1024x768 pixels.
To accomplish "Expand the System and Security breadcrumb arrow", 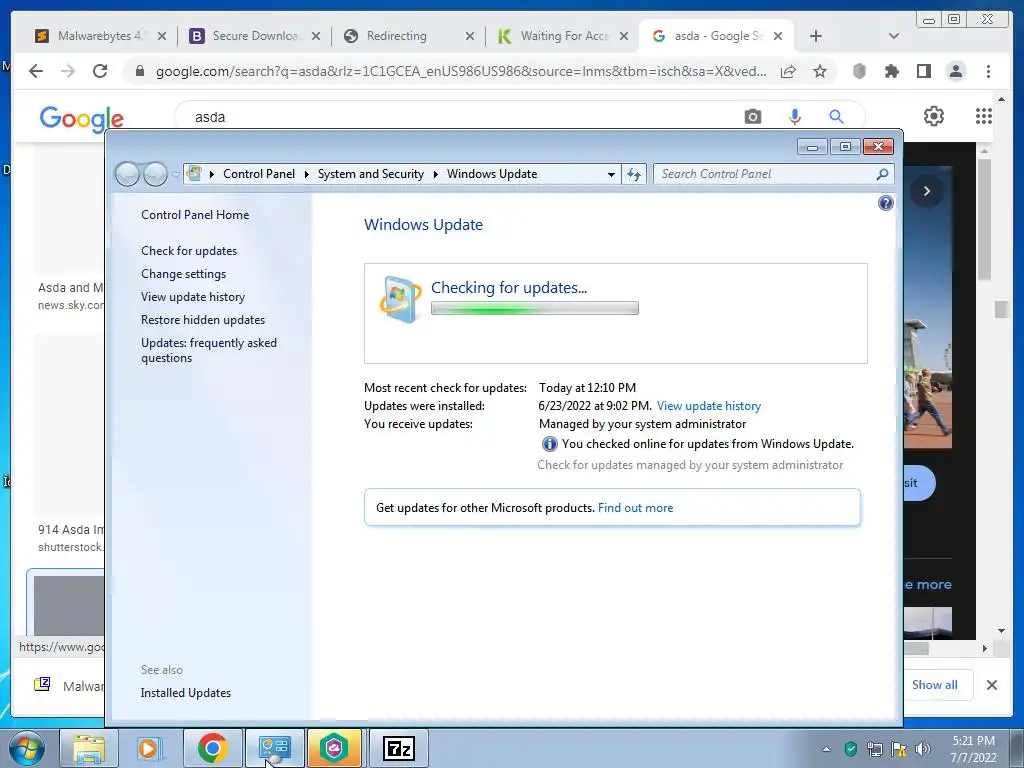I will pos(436,174).
